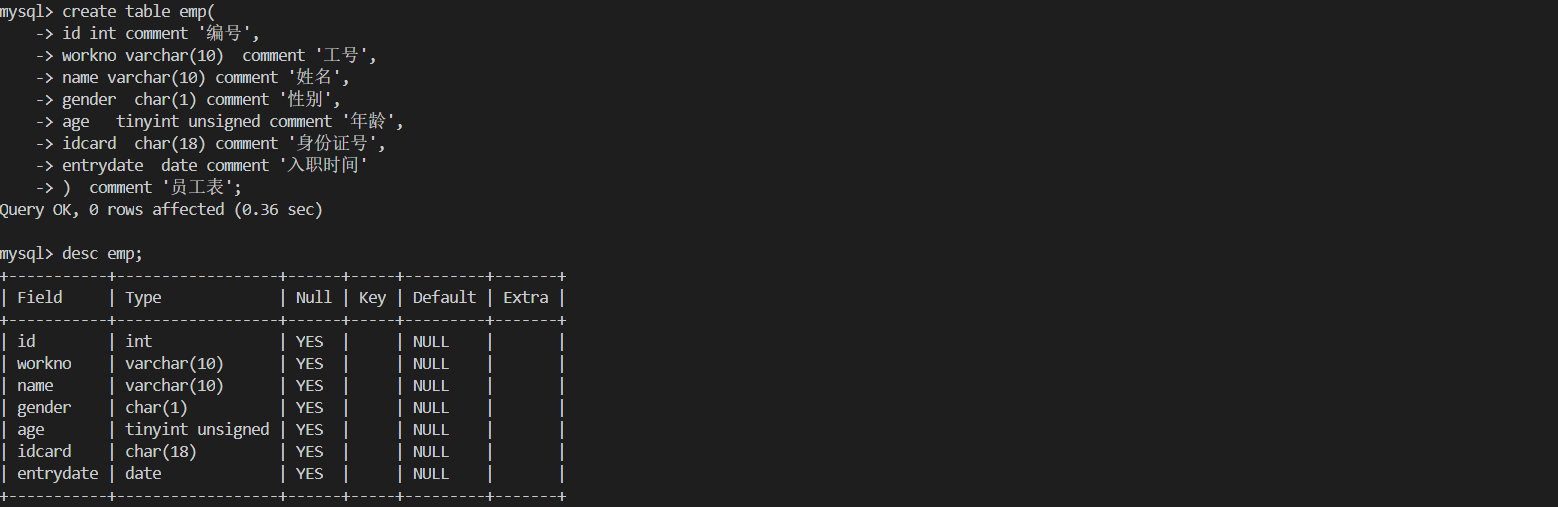Click the 'Type' column header
This screenshot has height=507, width=1558.
[x=143, y=297]
